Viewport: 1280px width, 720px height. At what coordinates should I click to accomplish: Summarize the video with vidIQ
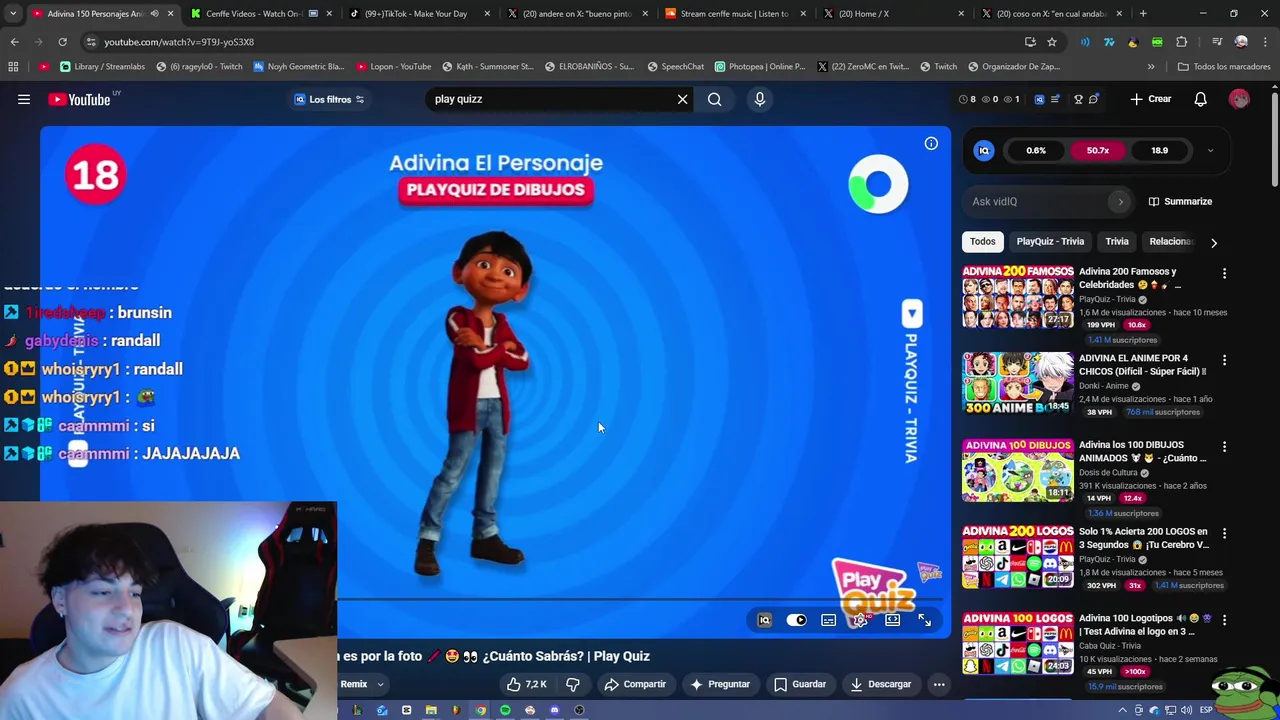pyautogui.click(x=1180, y=201)
